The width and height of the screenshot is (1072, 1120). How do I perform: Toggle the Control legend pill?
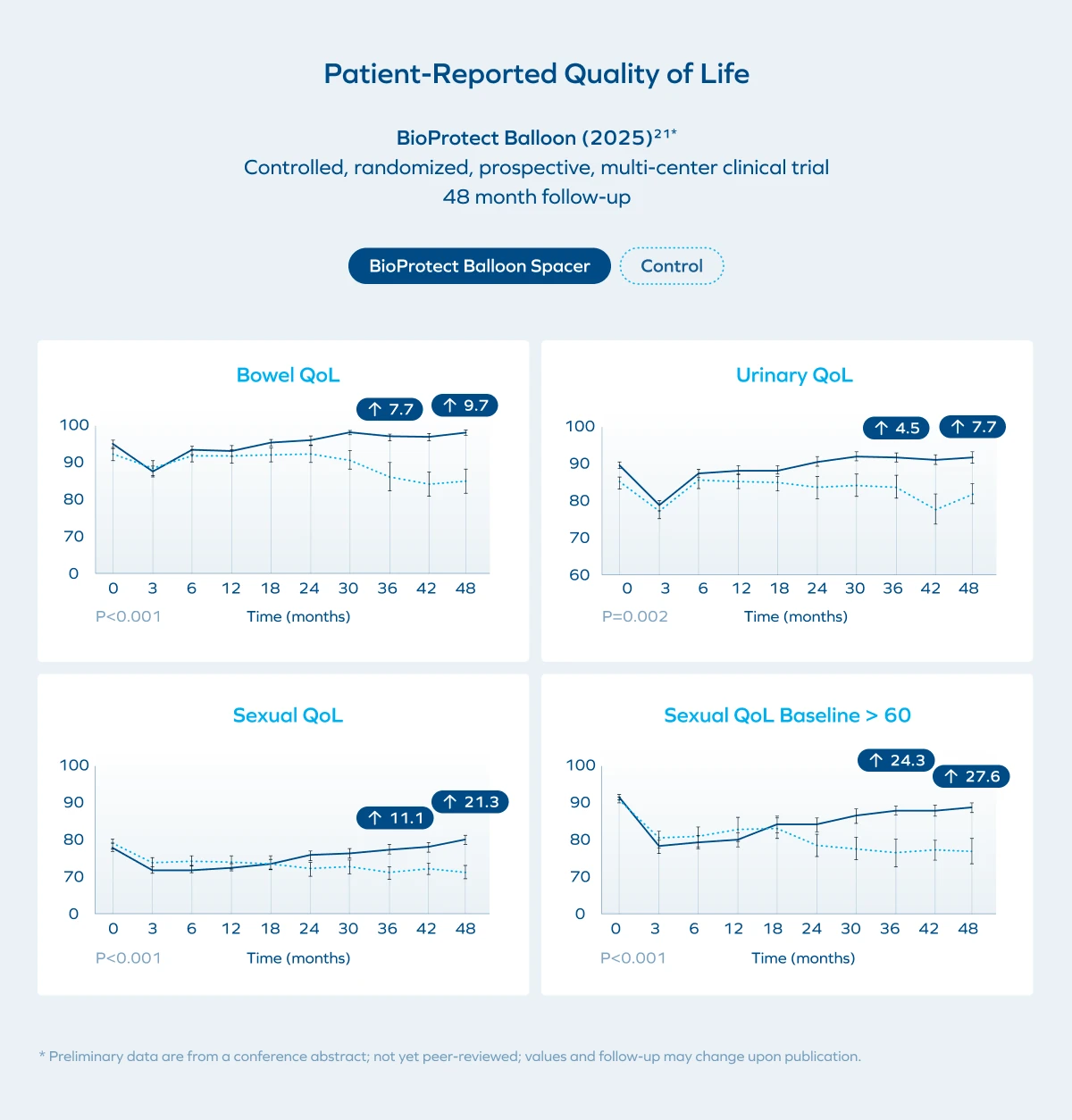pos(672,266)
